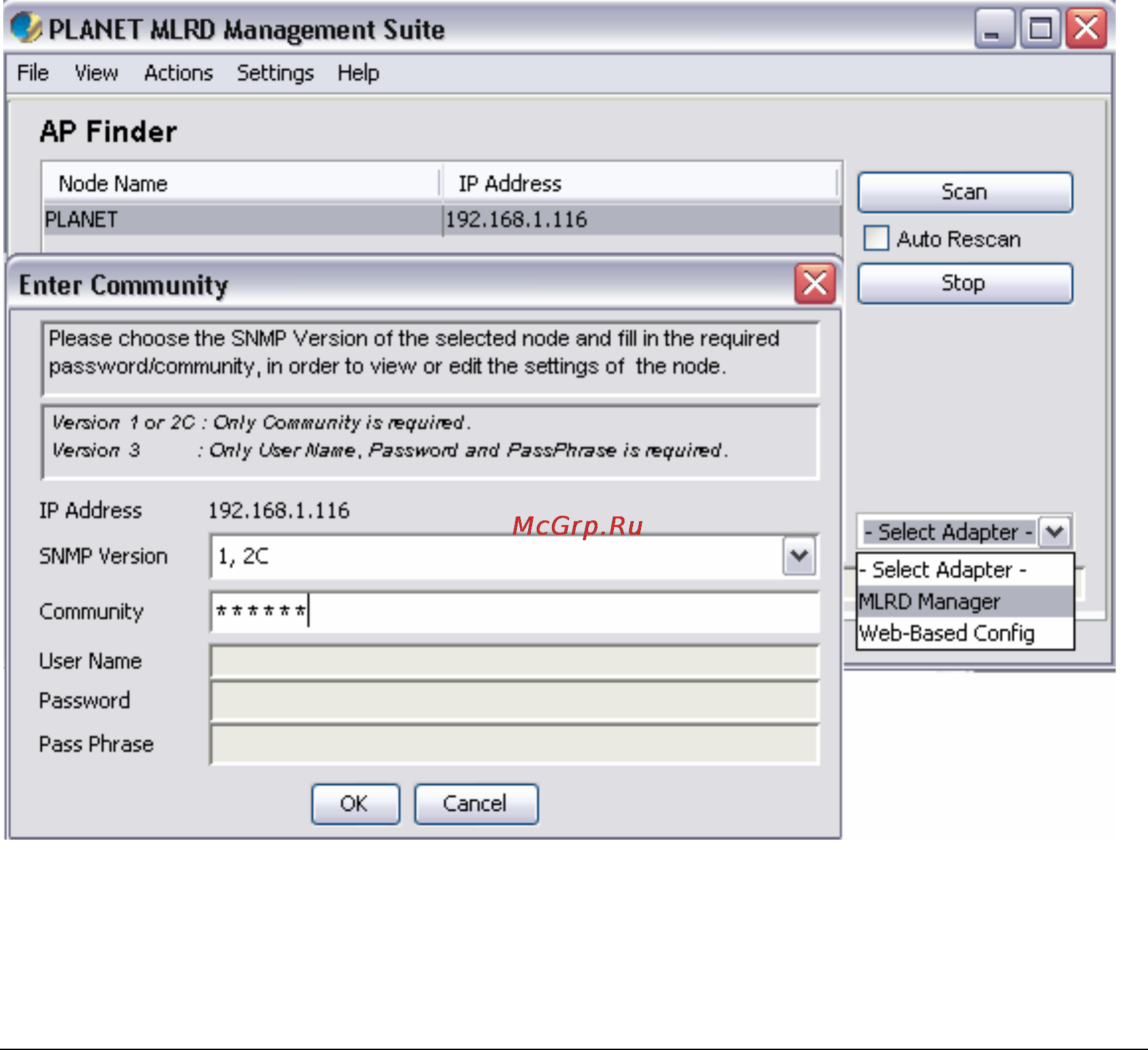The height and width of the screenshot is (1050, 1148).
Task: Click the Node Name column header
Action: (241, 183)
